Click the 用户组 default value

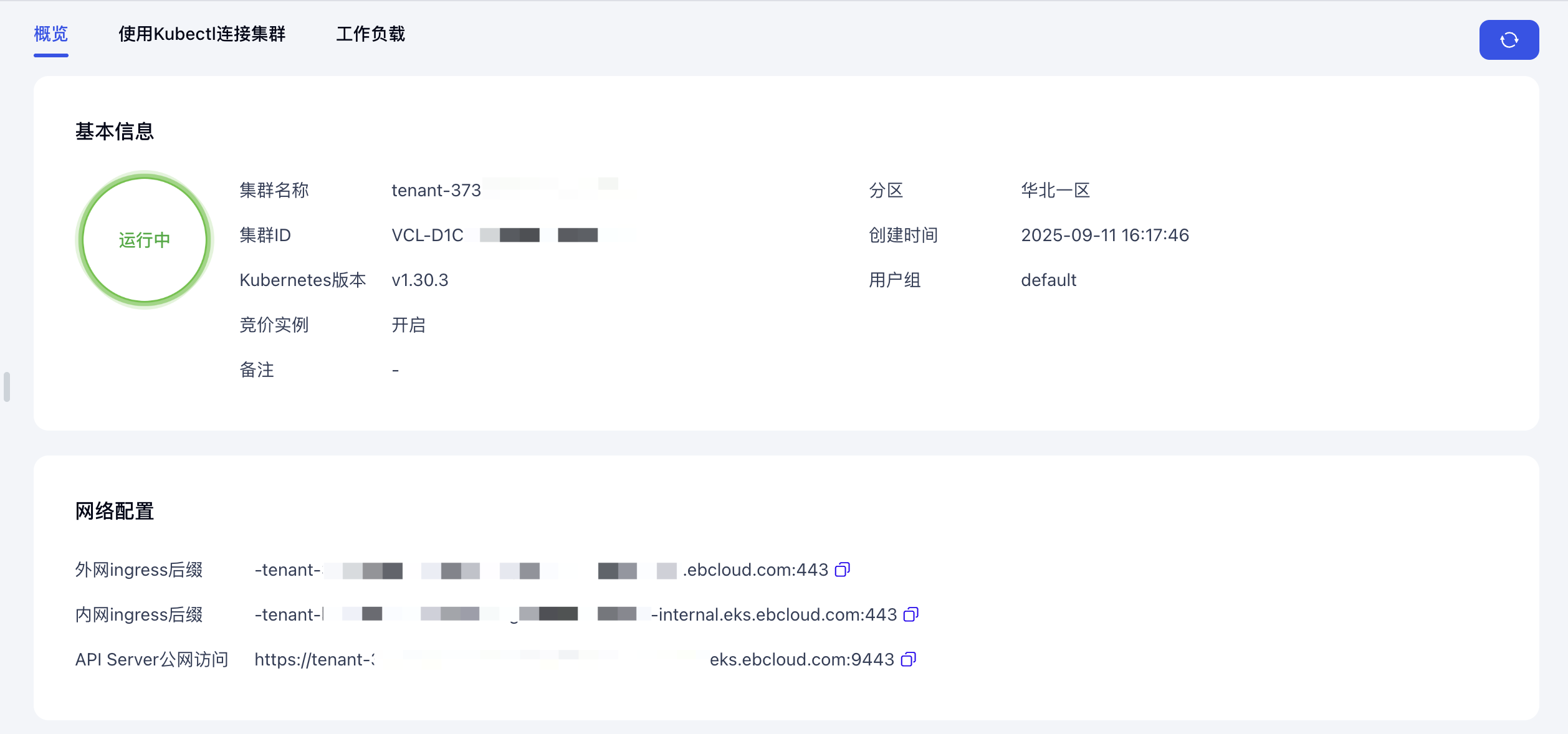tap(1048, 280)
